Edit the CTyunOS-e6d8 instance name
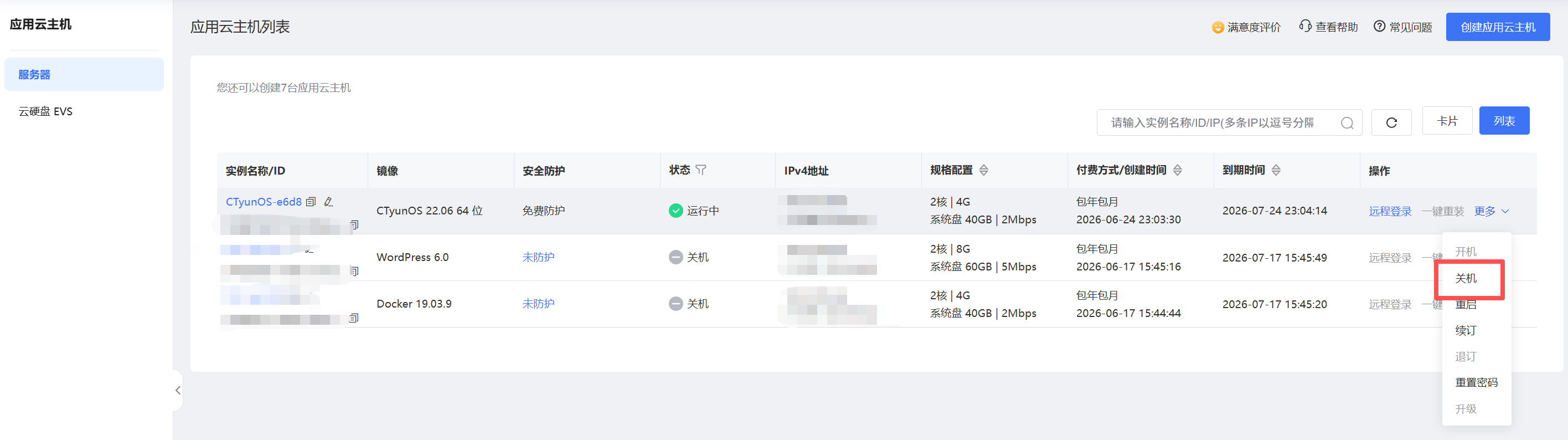Image resolution: width=1568 pixels, height=440 pixels. point(329,202)
